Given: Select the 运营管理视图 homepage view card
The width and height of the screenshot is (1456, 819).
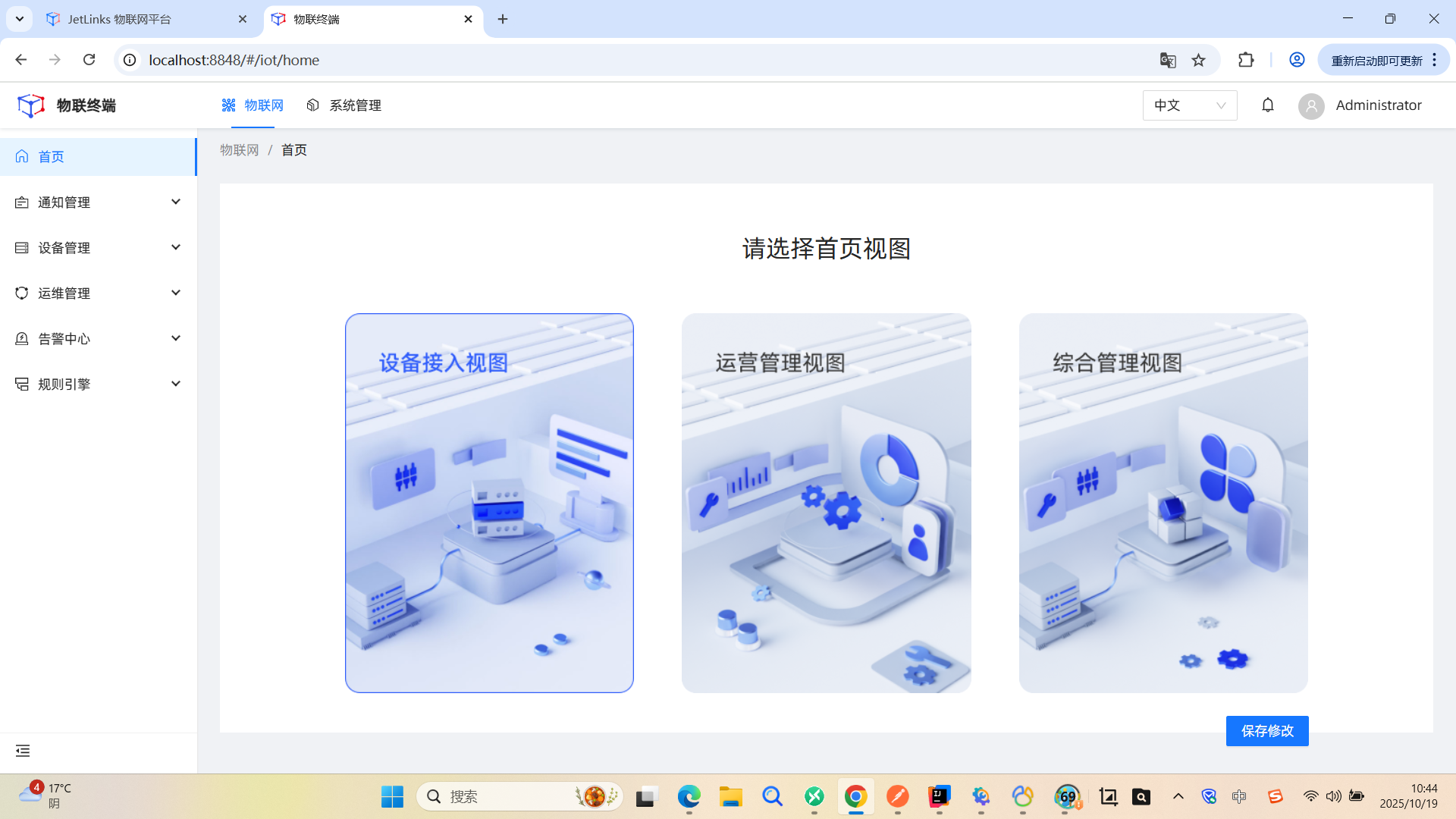Looking at the screenshot, I should click(x=826, y=503).
